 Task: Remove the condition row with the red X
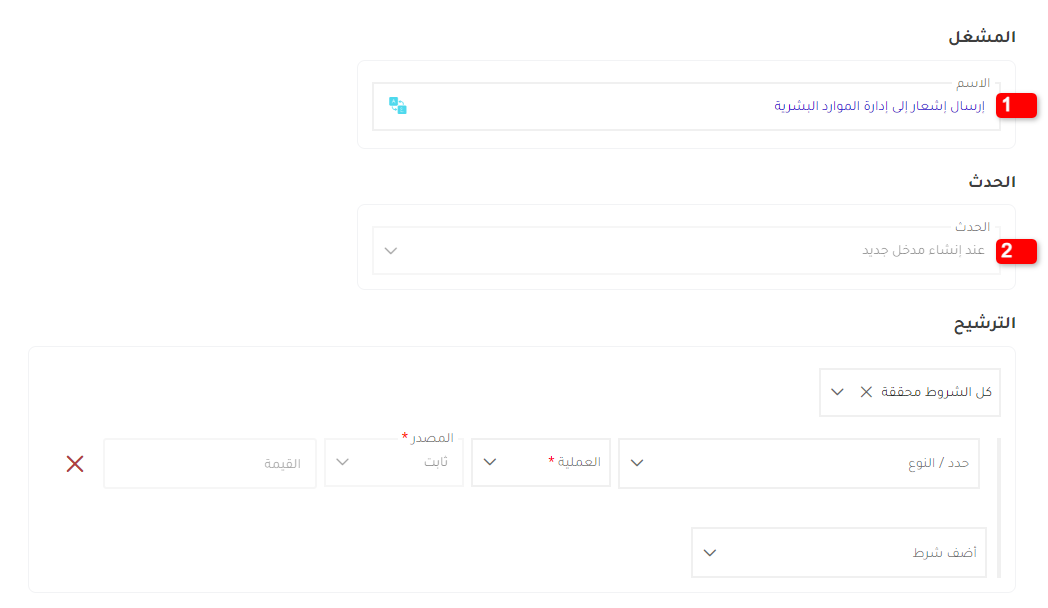click(75, 464)
